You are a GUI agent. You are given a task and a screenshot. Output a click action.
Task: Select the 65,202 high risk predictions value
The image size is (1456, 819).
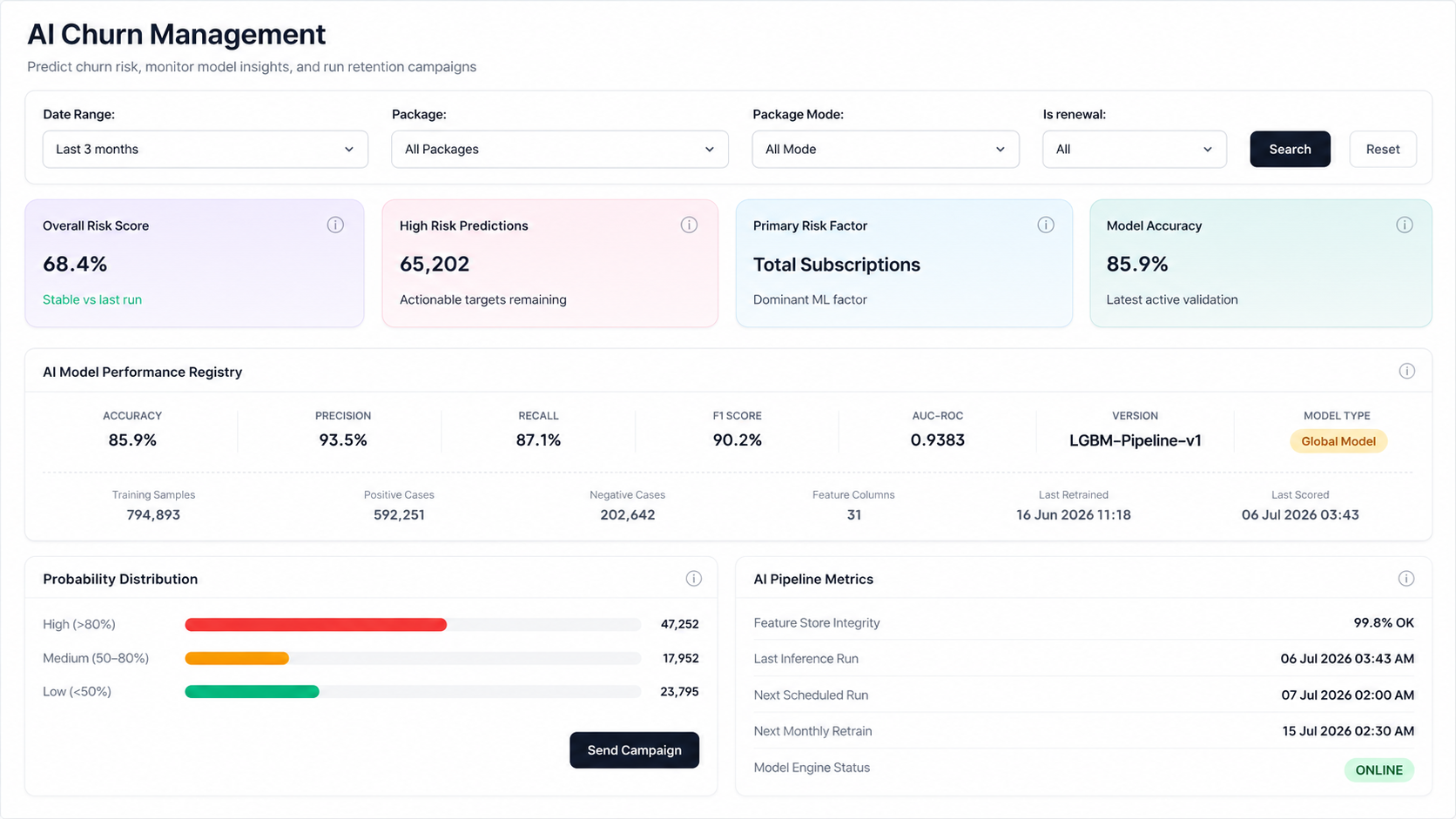tap(435, 264)
